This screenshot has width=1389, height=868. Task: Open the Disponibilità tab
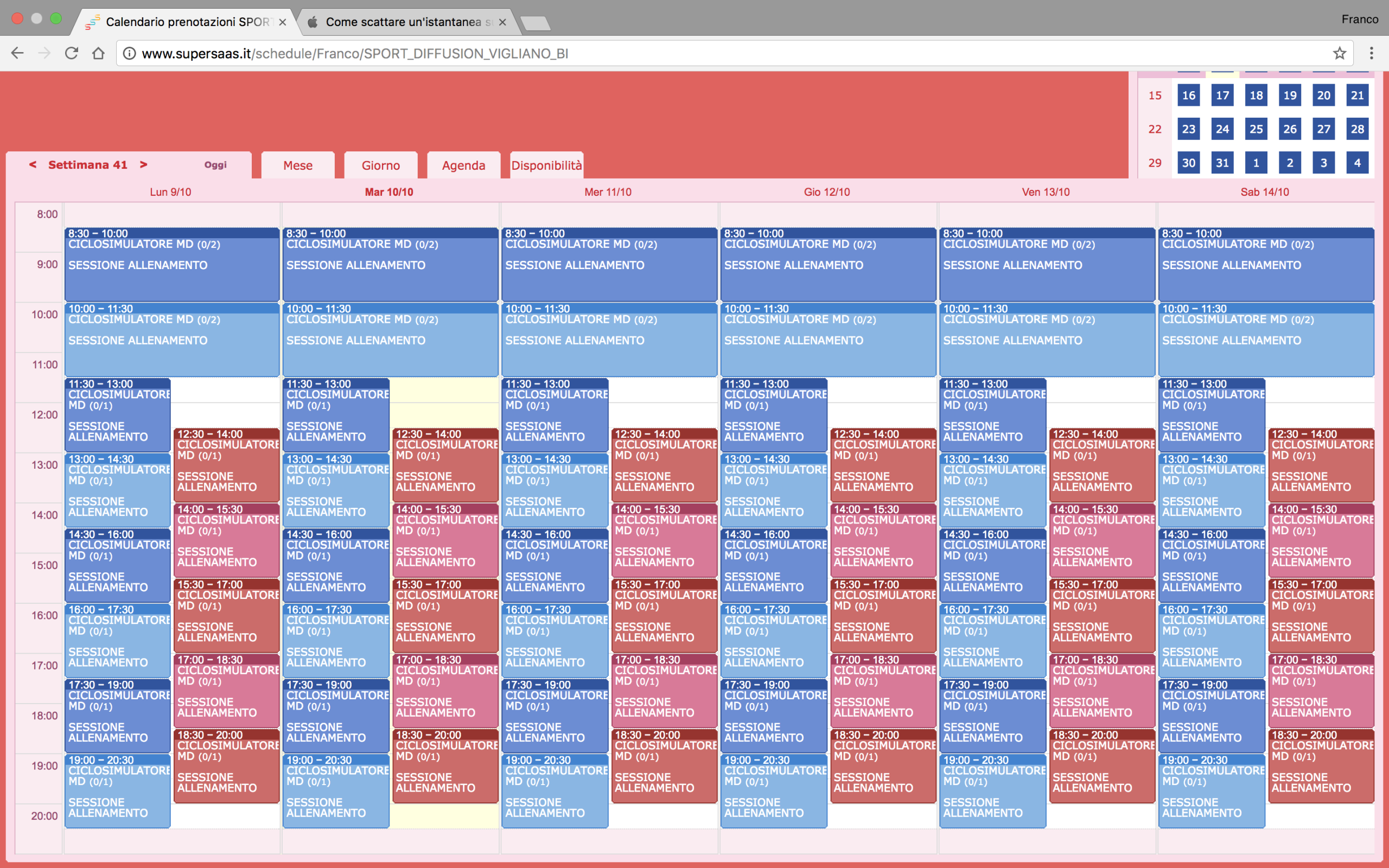[546, 165]
